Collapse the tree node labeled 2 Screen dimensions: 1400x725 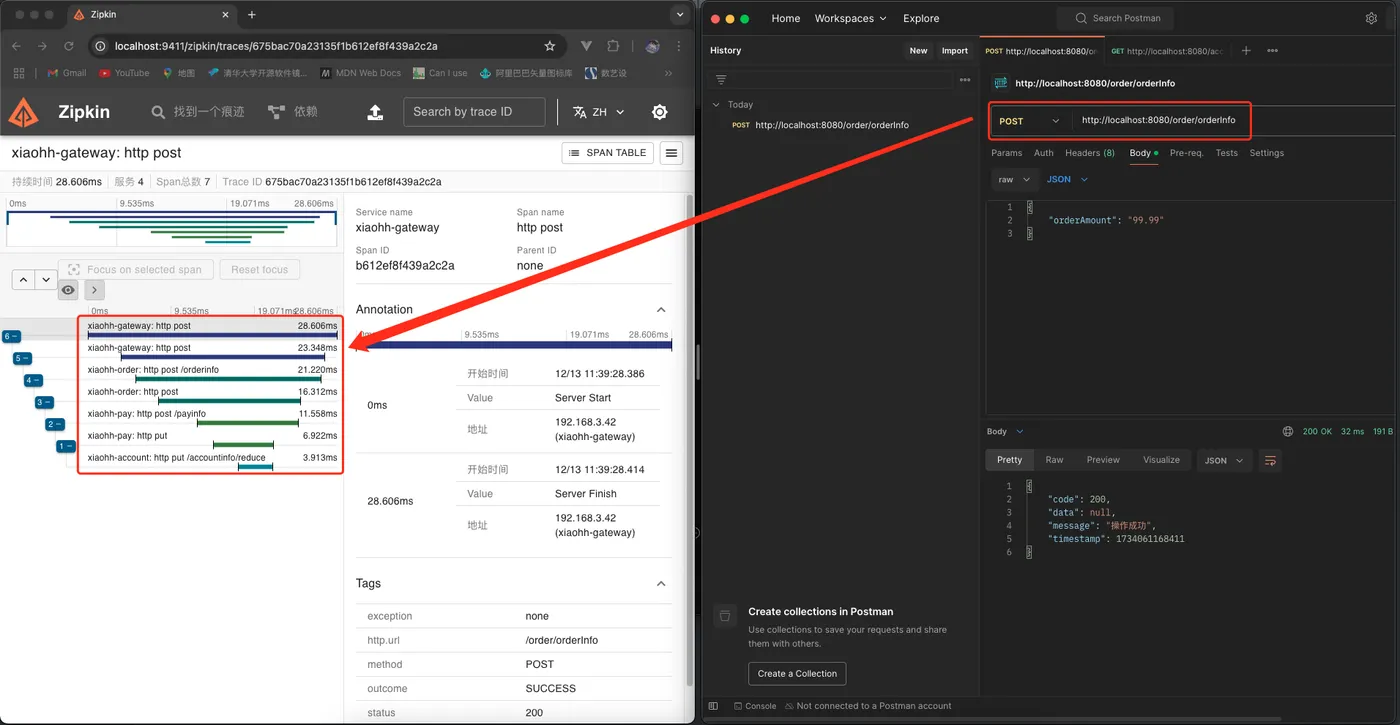(x=55, y=424)
